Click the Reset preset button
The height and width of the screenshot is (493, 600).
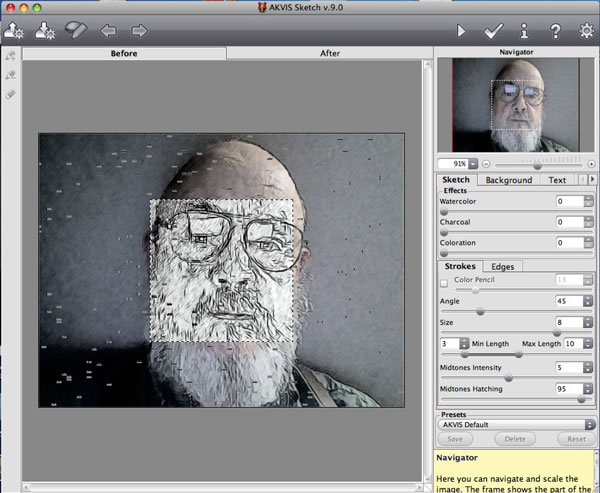[576, 439]
